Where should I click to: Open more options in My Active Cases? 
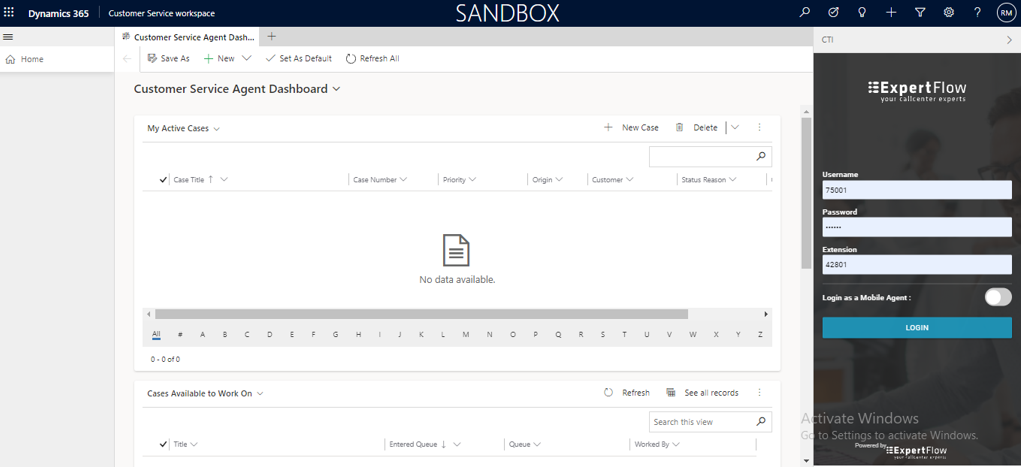click(x=760, y=128)
